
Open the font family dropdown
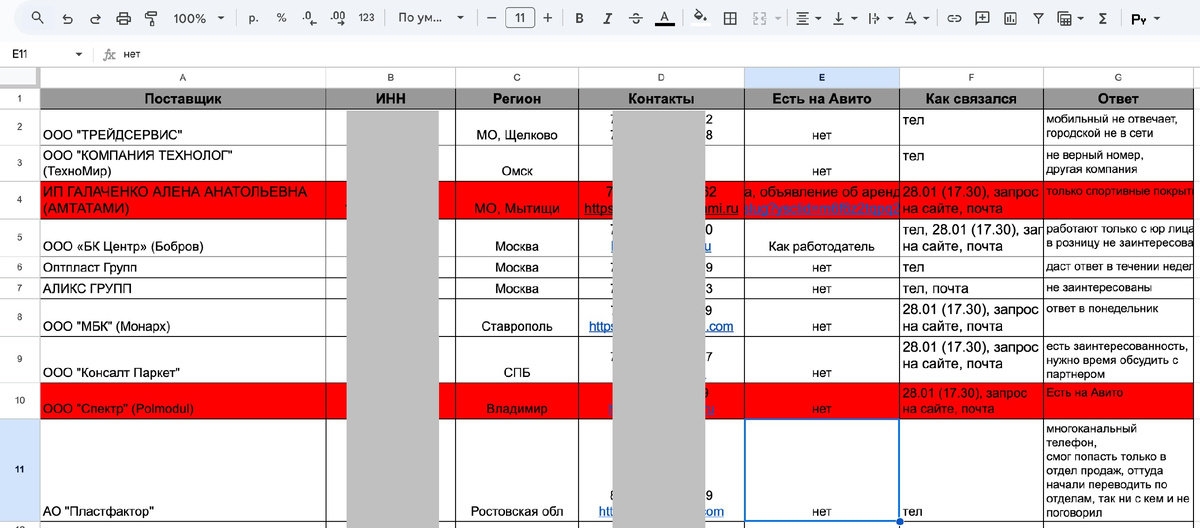430,18
